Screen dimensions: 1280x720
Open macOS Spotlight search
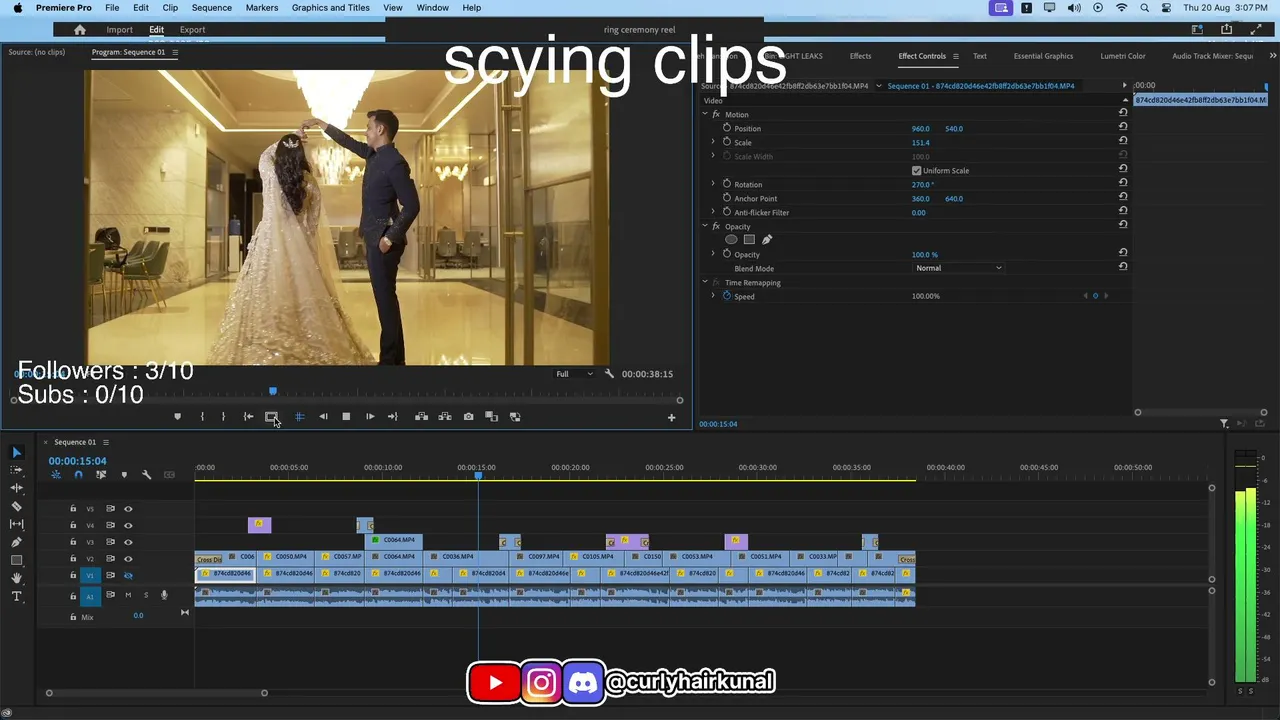[x=1144, y=8]
